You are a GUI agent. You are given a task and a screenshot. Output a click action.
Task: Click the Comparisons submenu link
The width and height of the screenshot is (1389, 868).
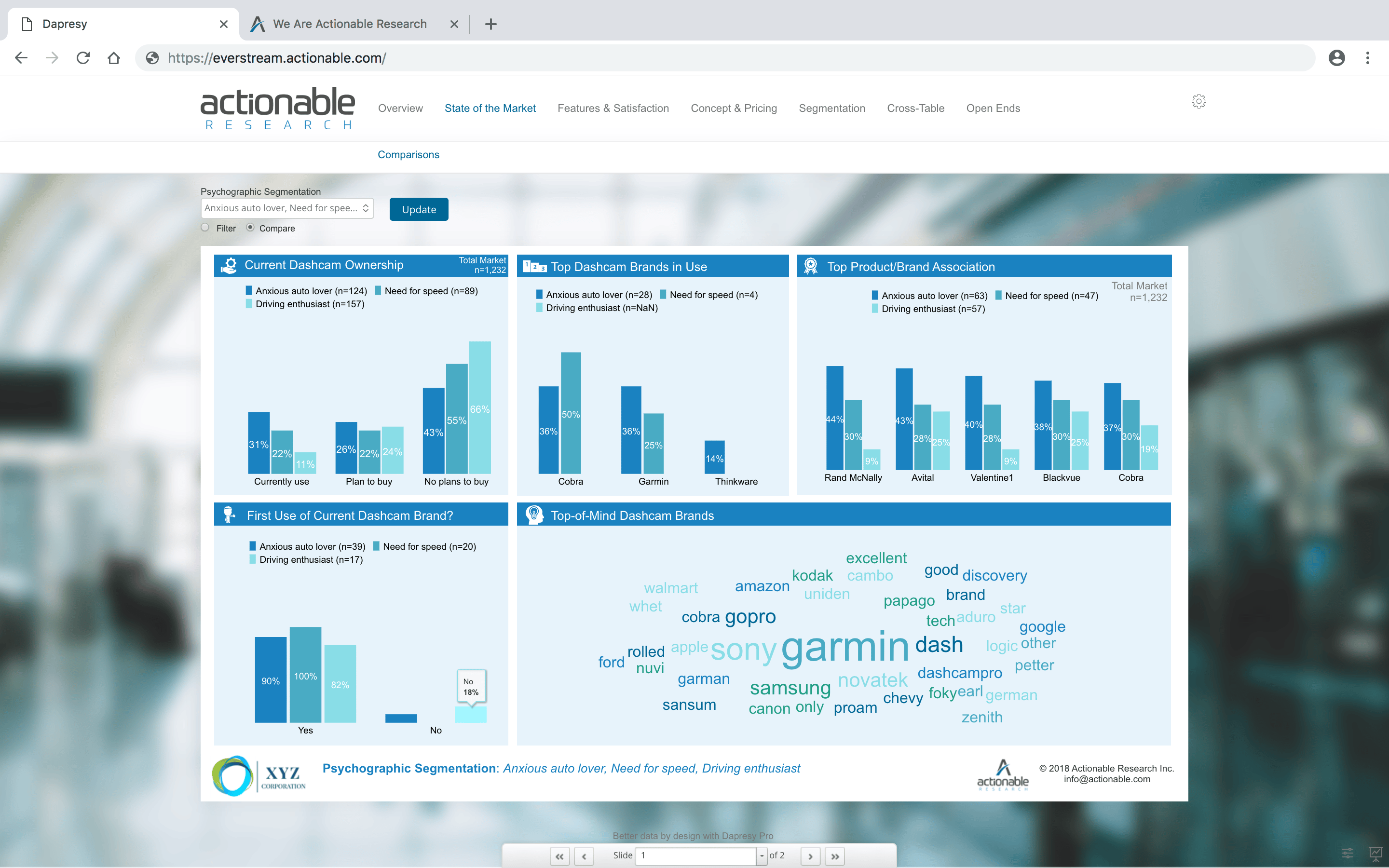coord(408,154)
